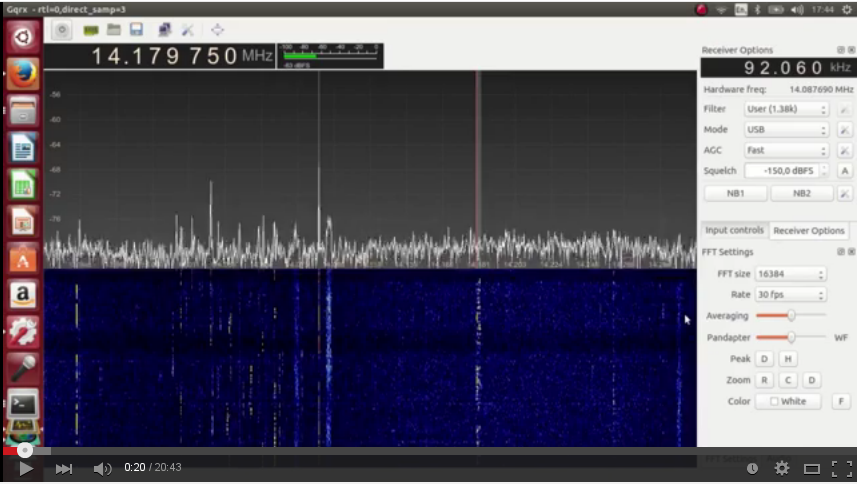Click the YouTube video play button
The image size is (857, 484).
coord(26,468)
